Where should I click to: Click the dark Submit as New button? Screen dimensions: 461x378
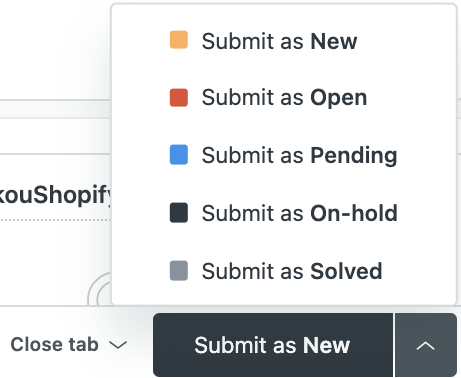point(273,345)
